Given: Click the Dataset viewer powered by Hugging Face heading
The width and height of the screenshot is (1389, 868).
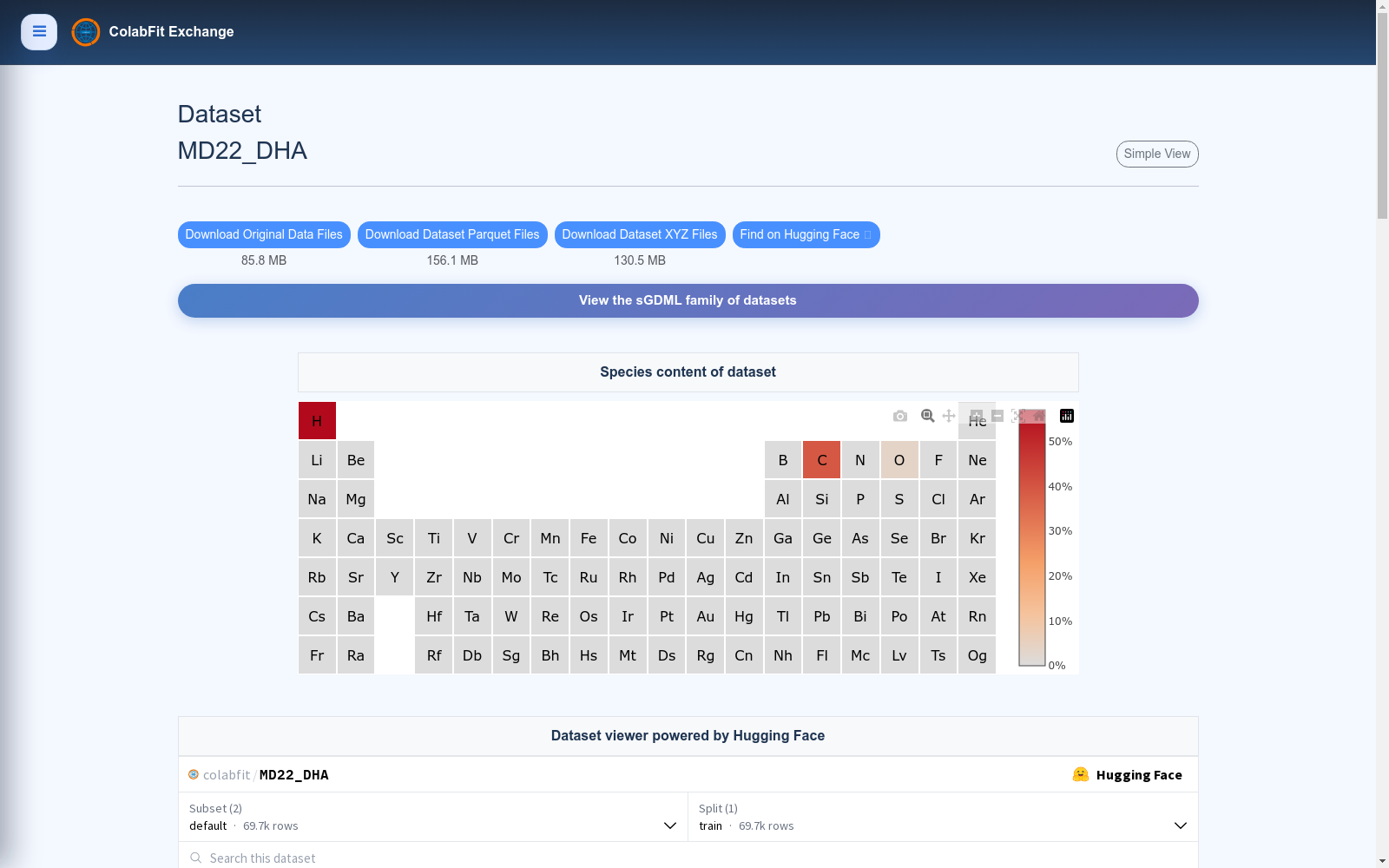Looking at the screenshot, I should [x=688, y=736].
